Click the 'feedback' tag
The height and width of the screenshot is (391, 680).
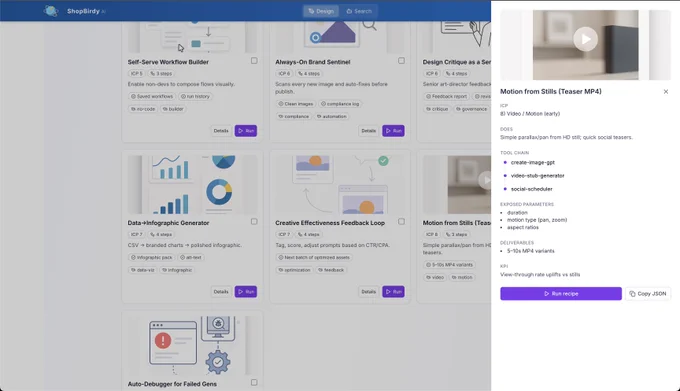tap(331, 270)
